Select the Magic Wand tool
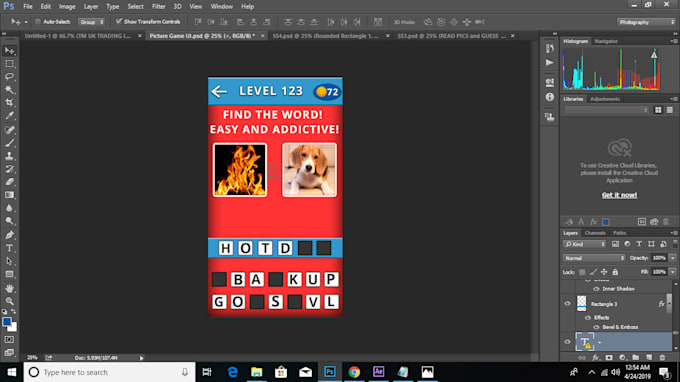Viewport: 680px width, 382px height. (x=9, y=90)
